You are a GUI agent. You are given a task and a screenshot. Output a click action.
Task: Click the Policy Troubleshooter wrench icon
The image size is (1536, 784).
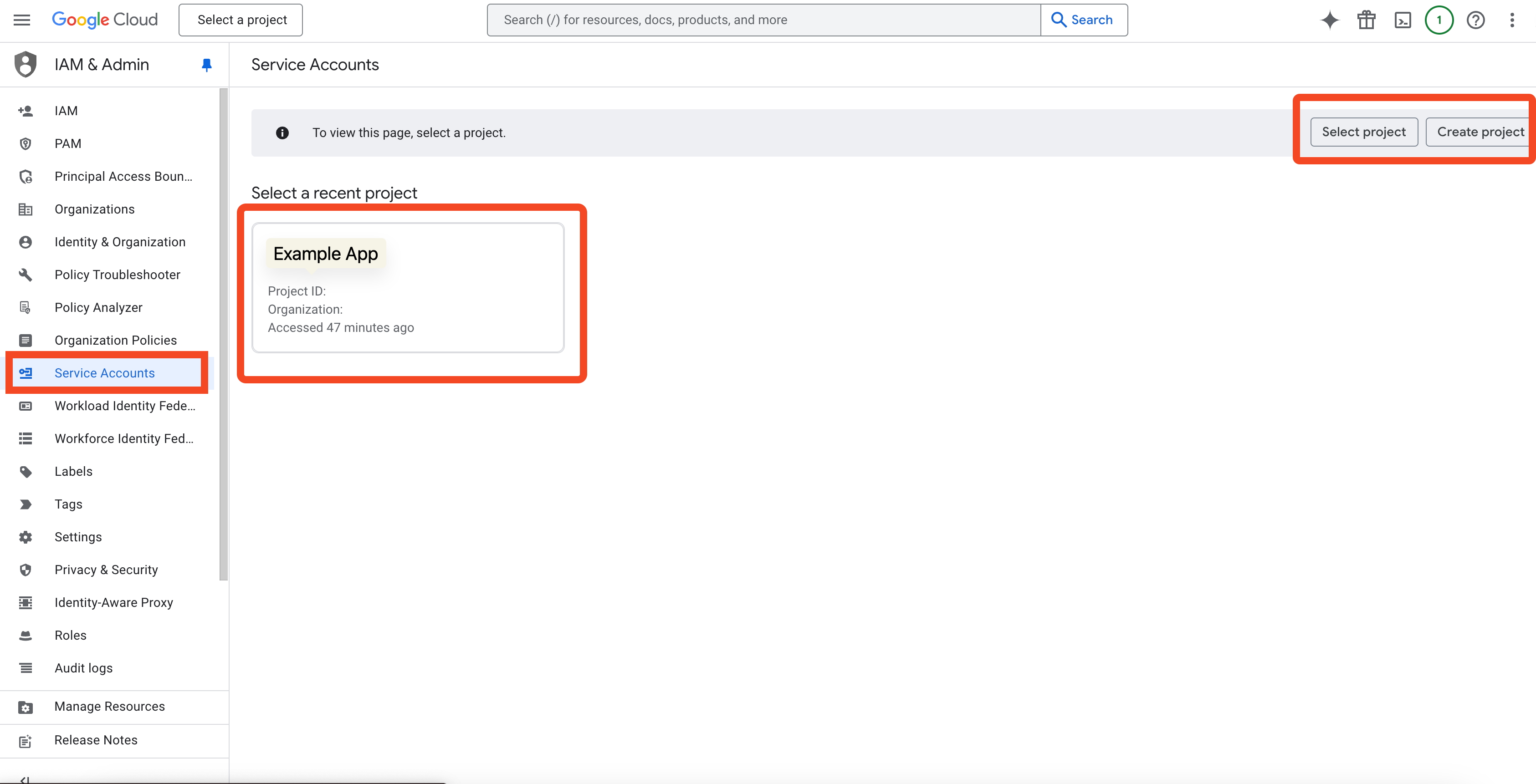[25, 275]
